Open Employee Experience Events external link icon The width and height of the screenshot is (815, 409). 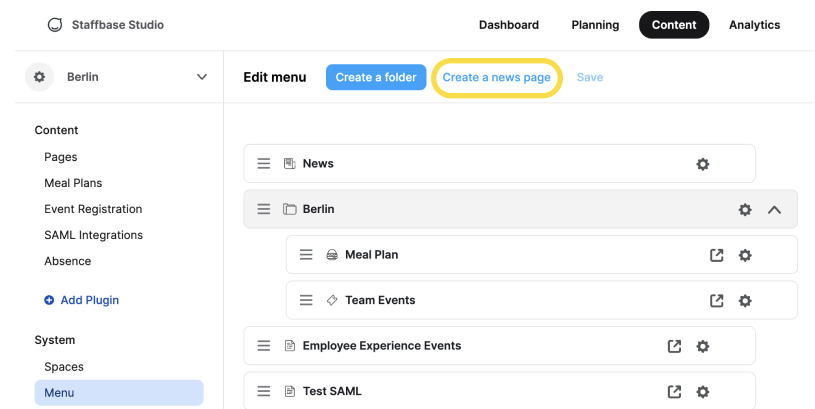pos(675,346)
